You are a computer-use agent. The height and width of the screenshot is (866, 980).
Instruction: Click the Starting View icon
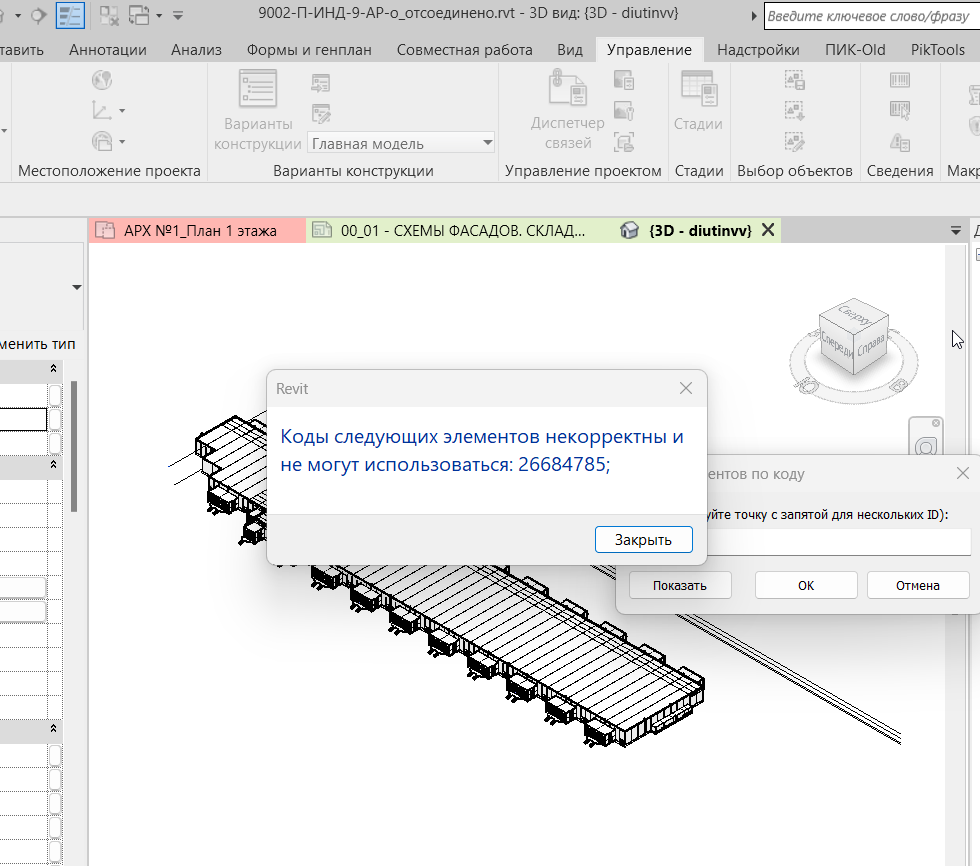tap(624, 142)
